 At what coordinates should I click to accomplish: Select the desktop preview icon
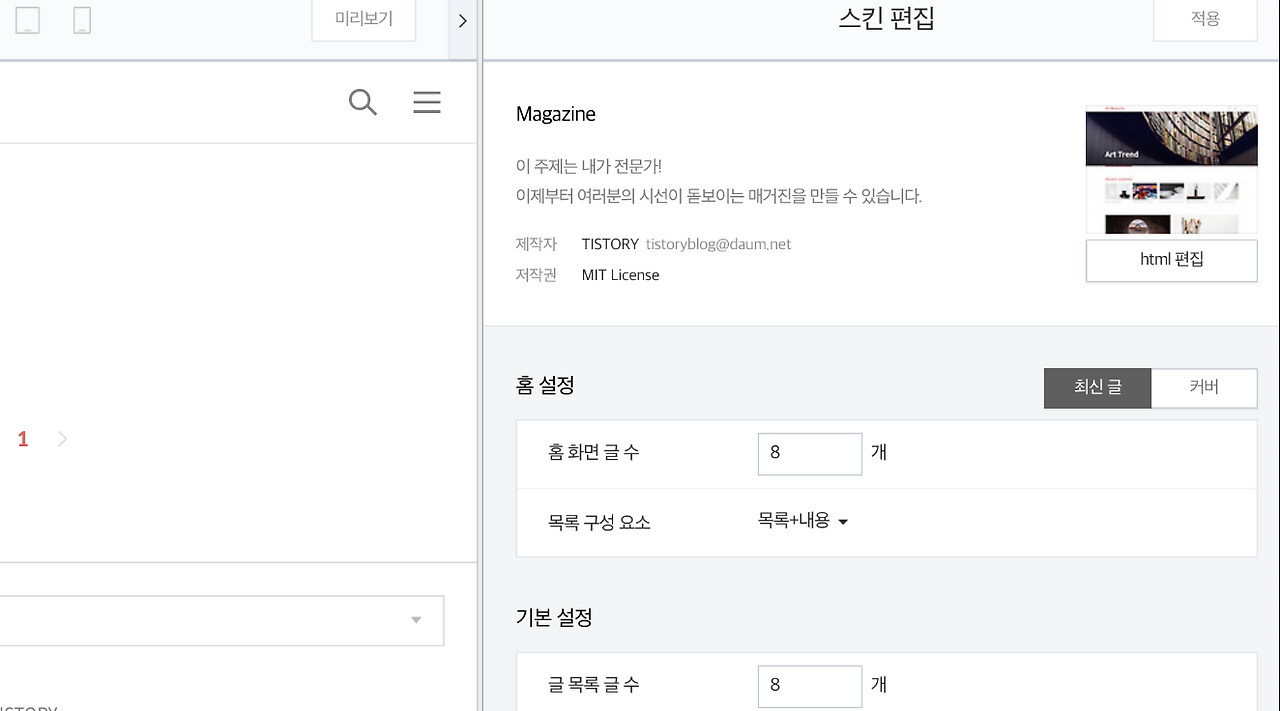click(27, 19)
